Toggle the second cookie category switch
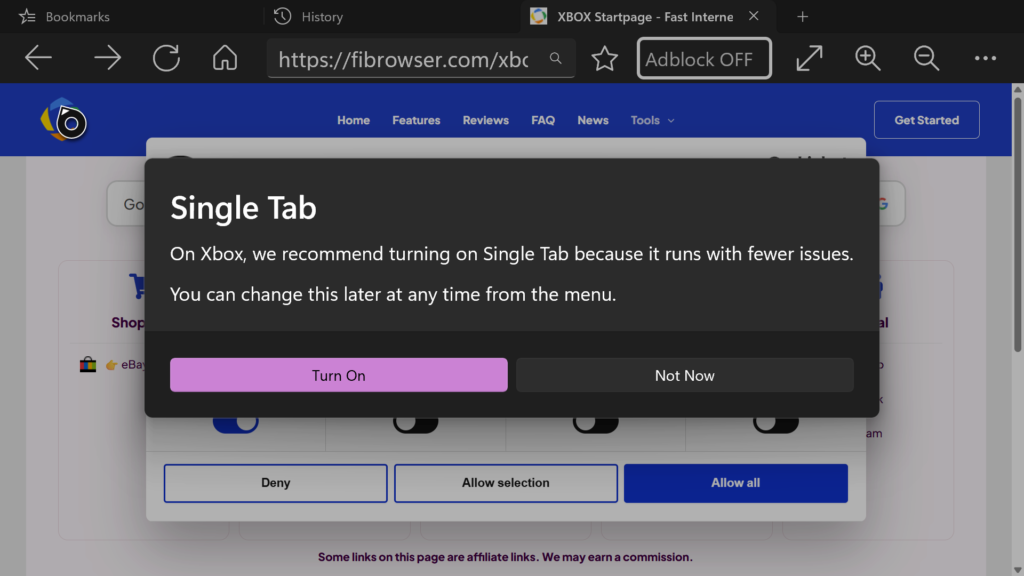This screenshot has width=1024, height=576. point(415,424)
